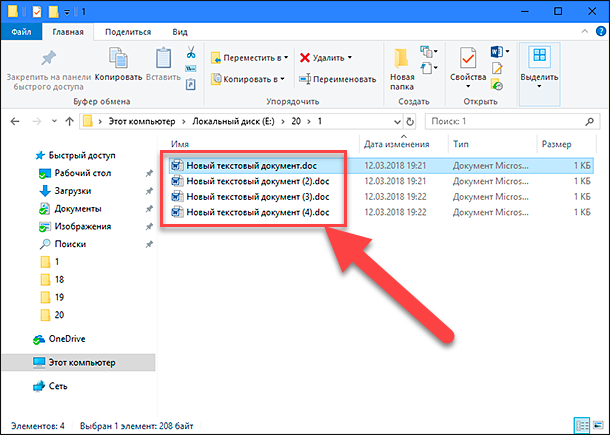Click folder 20 in the address path

point(296,121)
